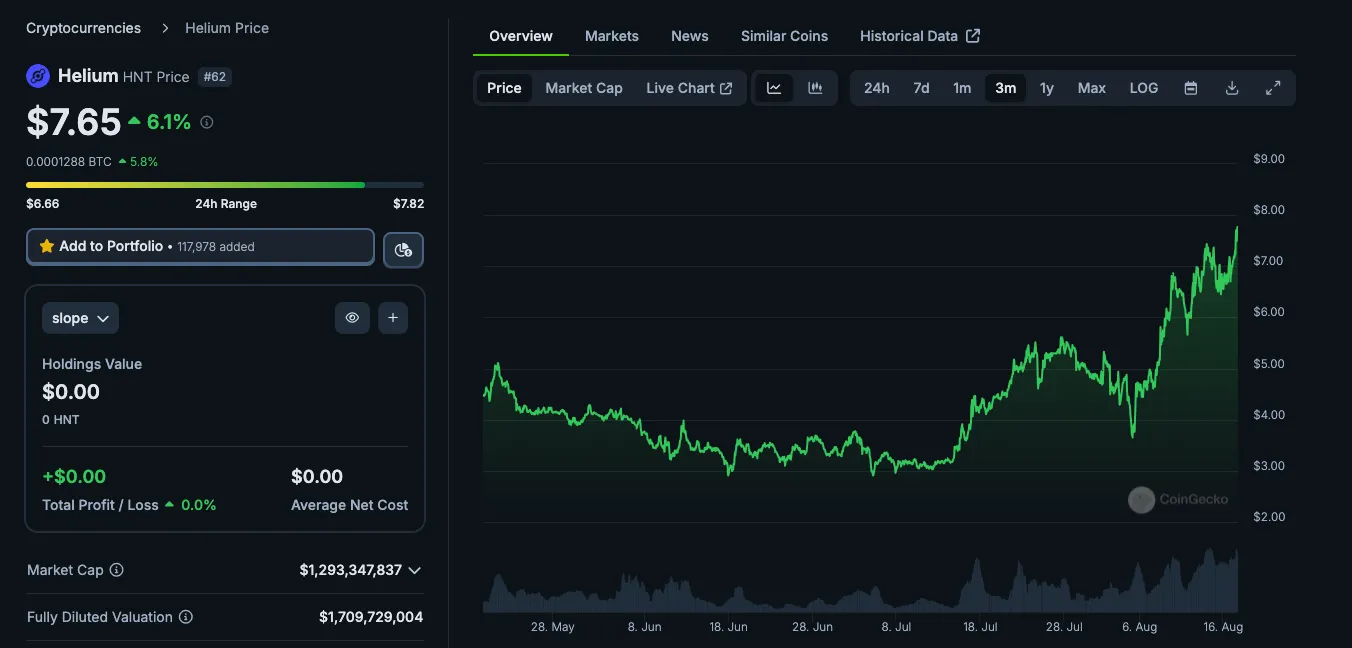Click the $7.65 current price
Viewport: 1352px width, 648px height.
point(73,122)
